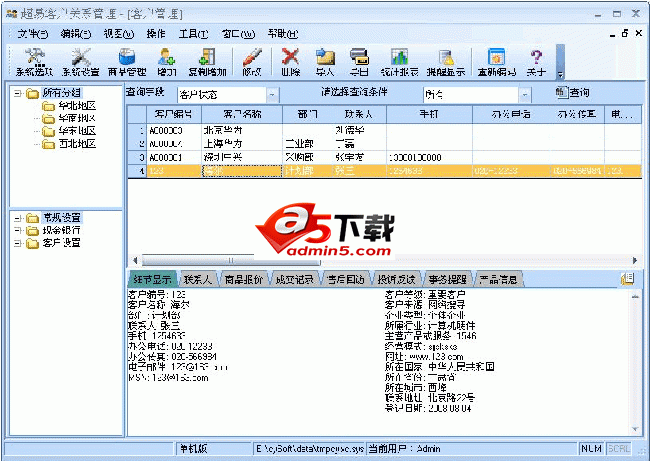Click 客户编号 column header
650x461 pixels.
[174, 114]
